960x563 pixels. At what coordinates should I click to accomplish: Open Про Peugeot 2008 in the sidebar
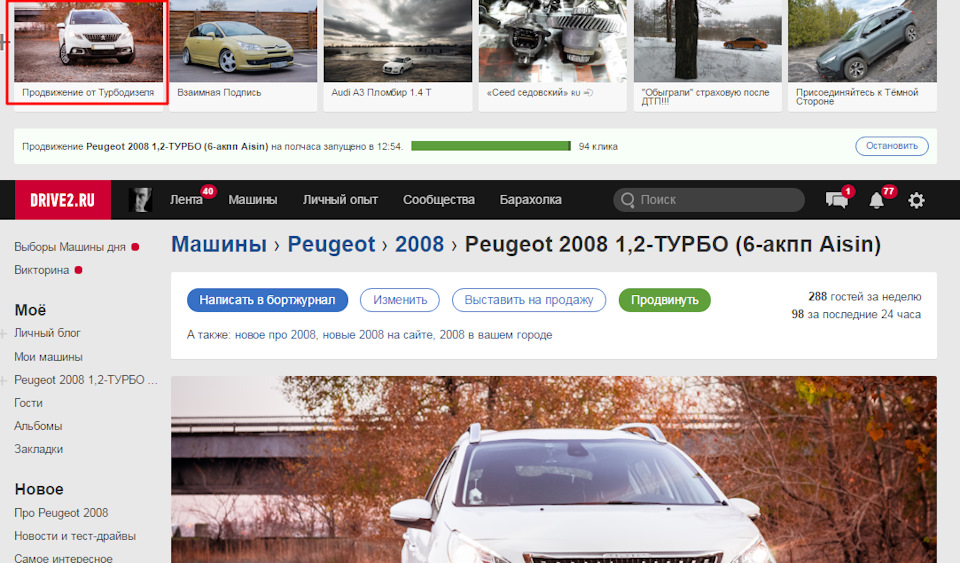coord(61,513)
